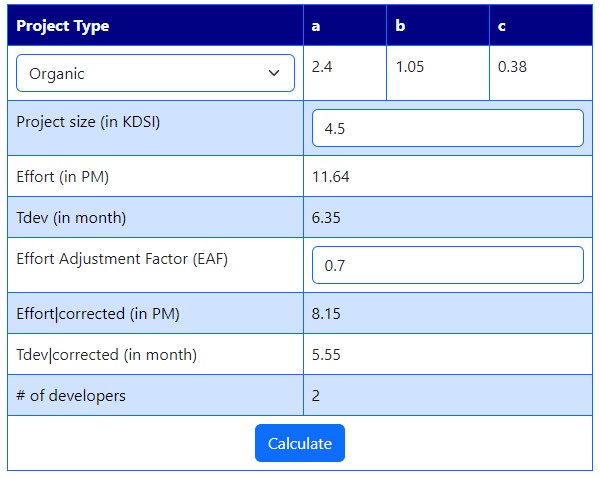This screenshot has width=600, height=478.
Task: Click the corrected effort value 8.15
Action: tap(326, 314)
